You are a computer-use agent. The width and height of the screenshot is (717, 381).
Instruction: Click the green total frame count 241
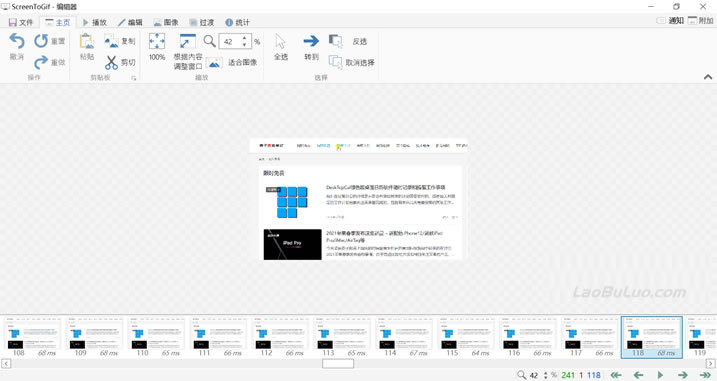tap(568, 375)
